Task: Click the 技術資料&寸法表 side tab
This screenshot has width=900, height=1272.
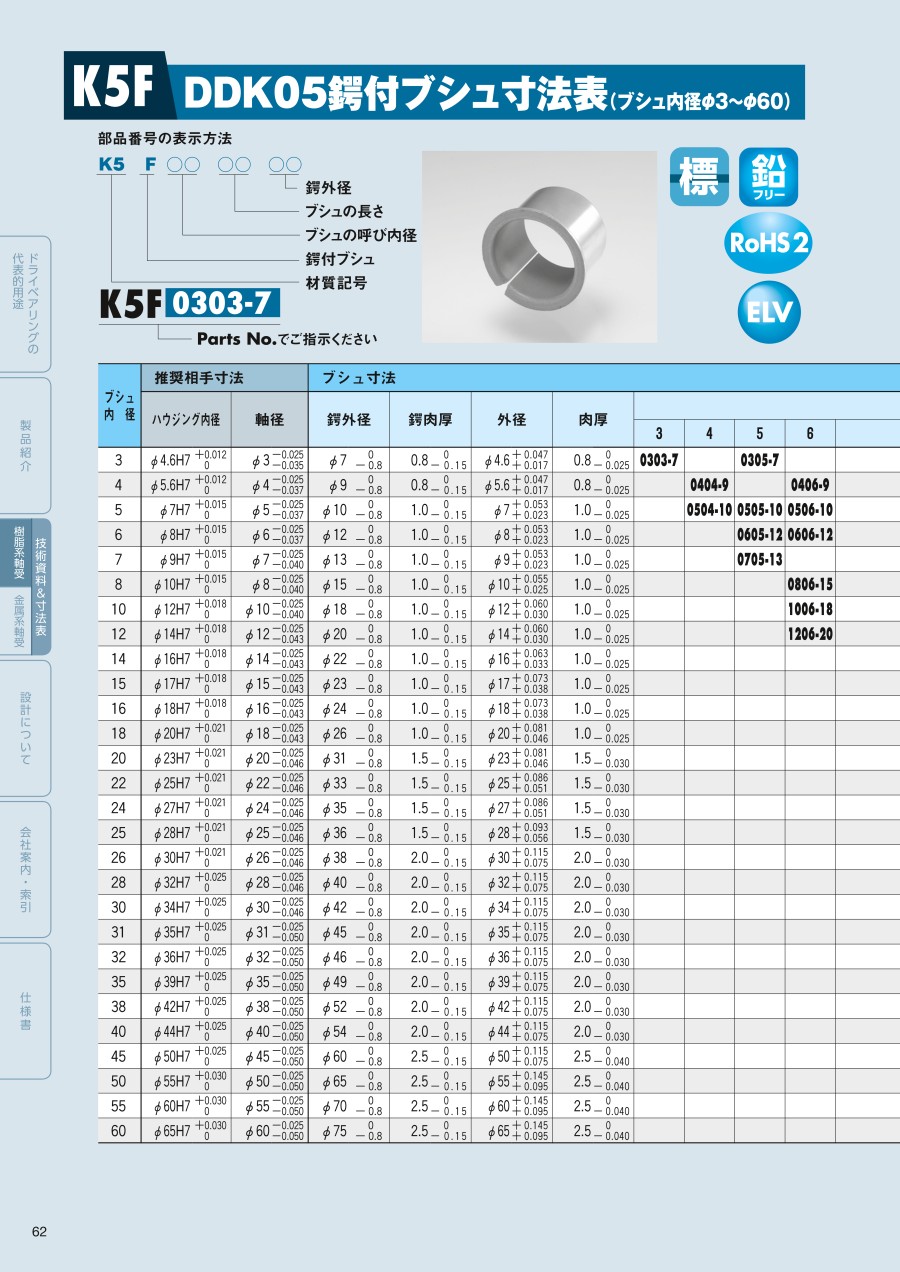Action: (41, 588)
